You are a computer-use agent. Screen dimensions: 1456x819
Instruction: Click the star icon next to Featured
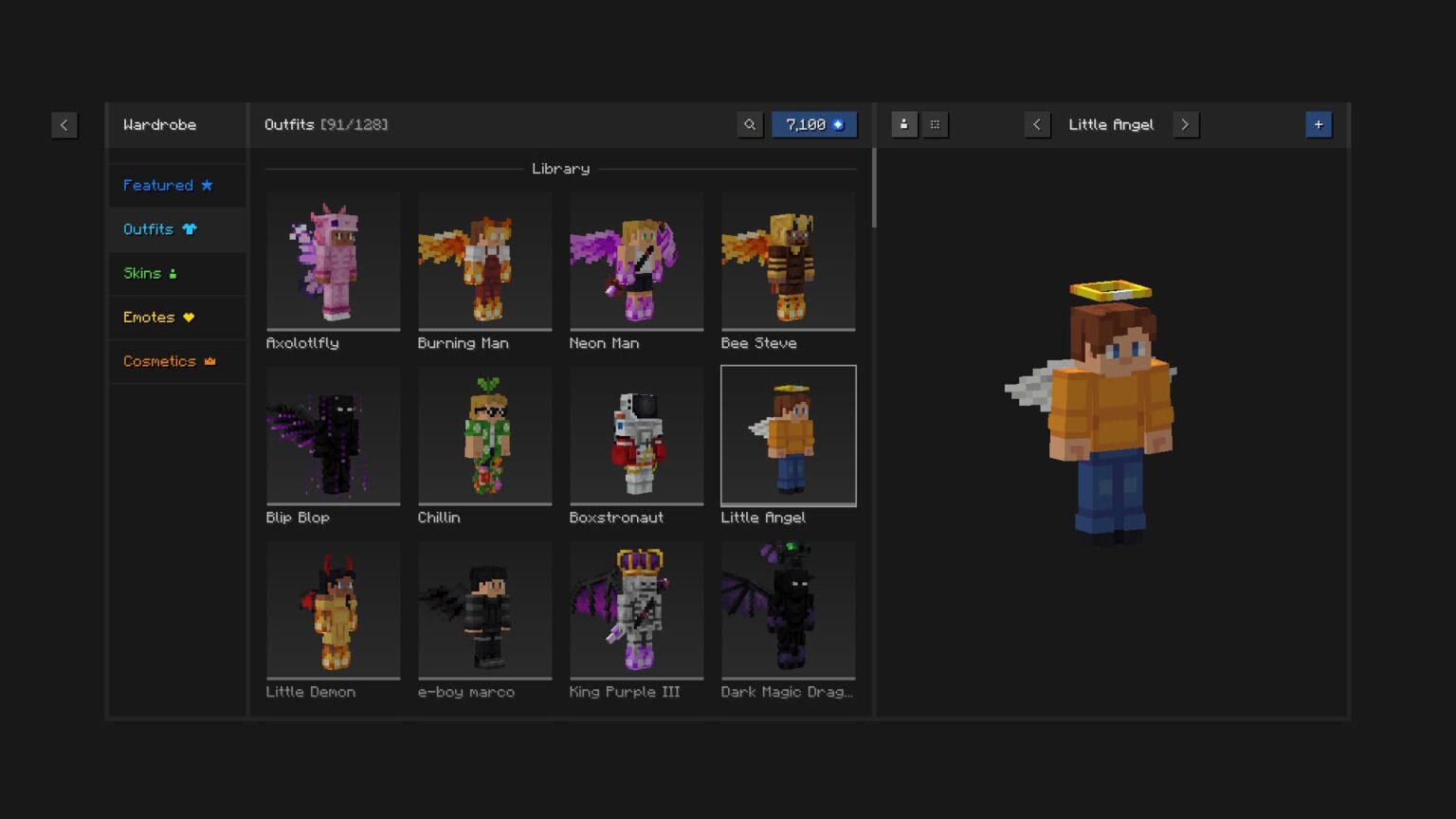coord(208,185)
